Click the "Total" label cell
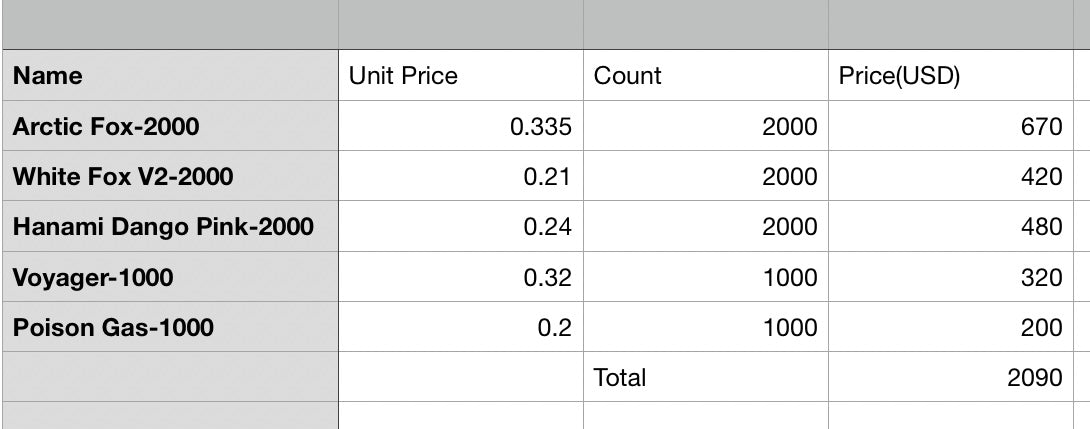 coord(706,377)
